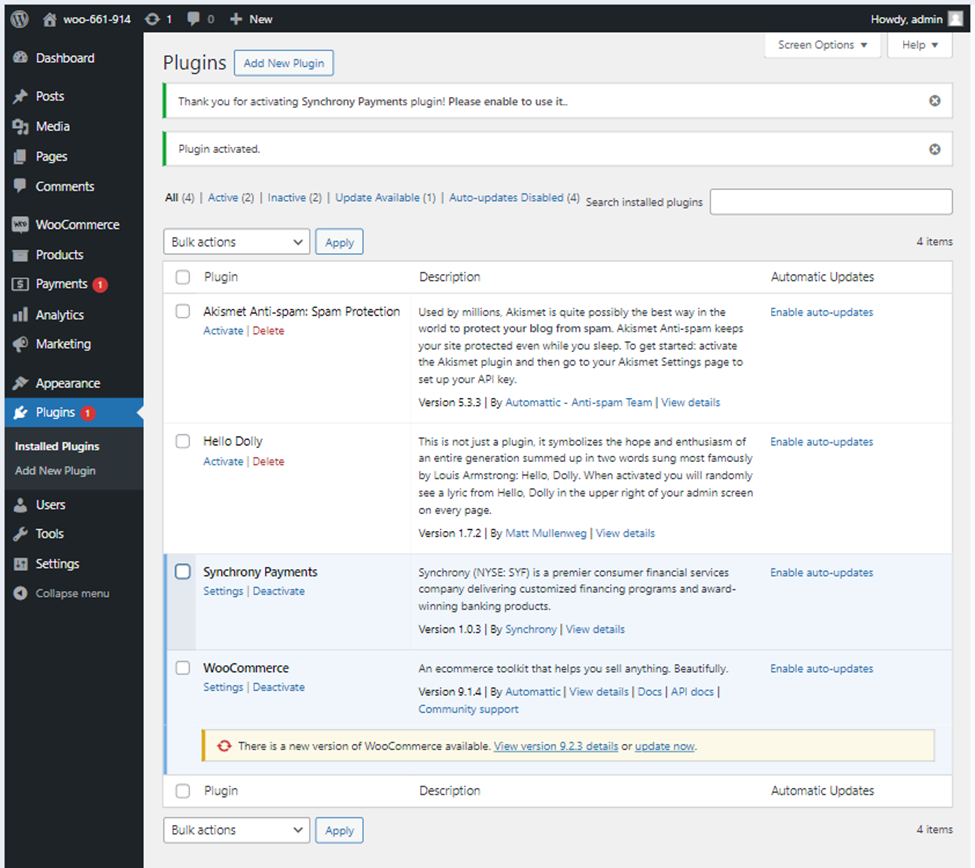975x868 pixels.
Task: Expand the Help tab dropdown
Action: tap(919, 45)
